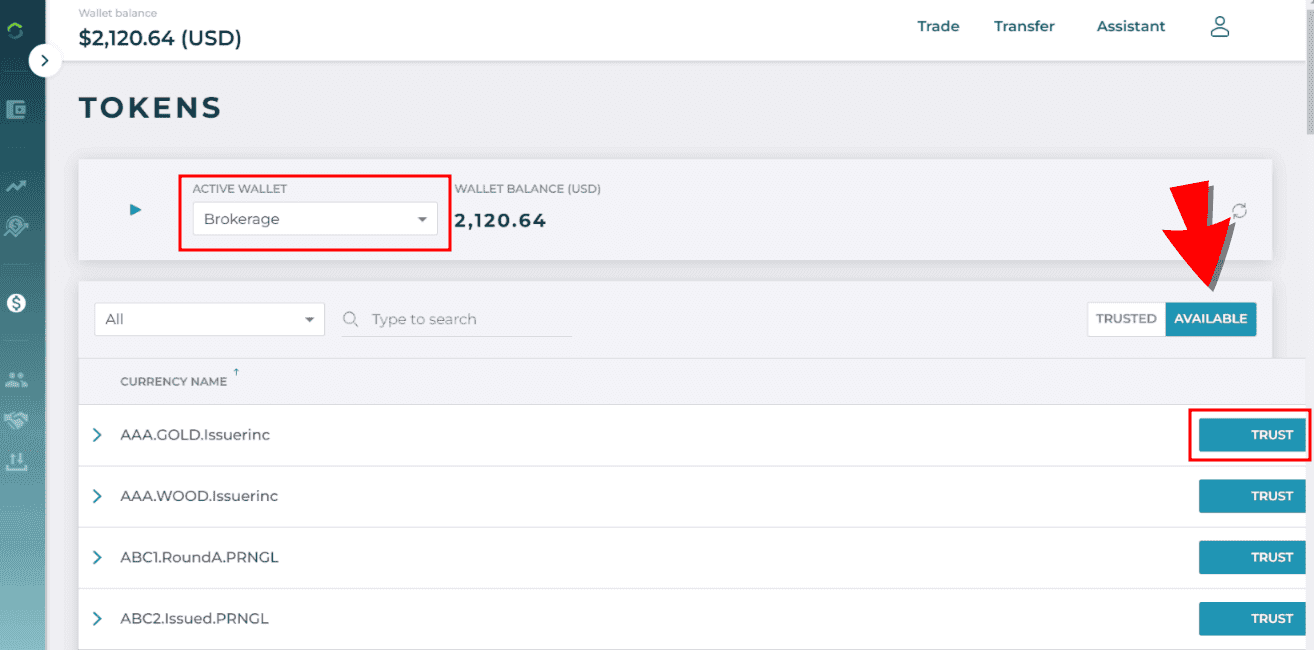Viewport: 1314px width, 650px height.
Task: Open the handshake icon in sidebar
Action: 16,421
